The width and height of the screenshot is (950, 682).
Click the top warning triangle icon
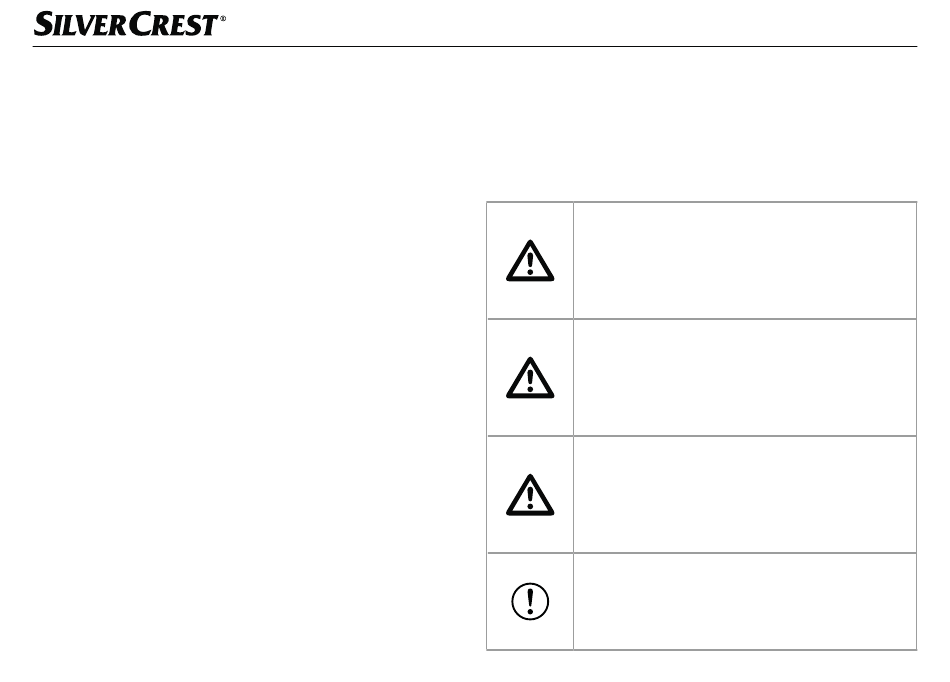pos(530,261)
